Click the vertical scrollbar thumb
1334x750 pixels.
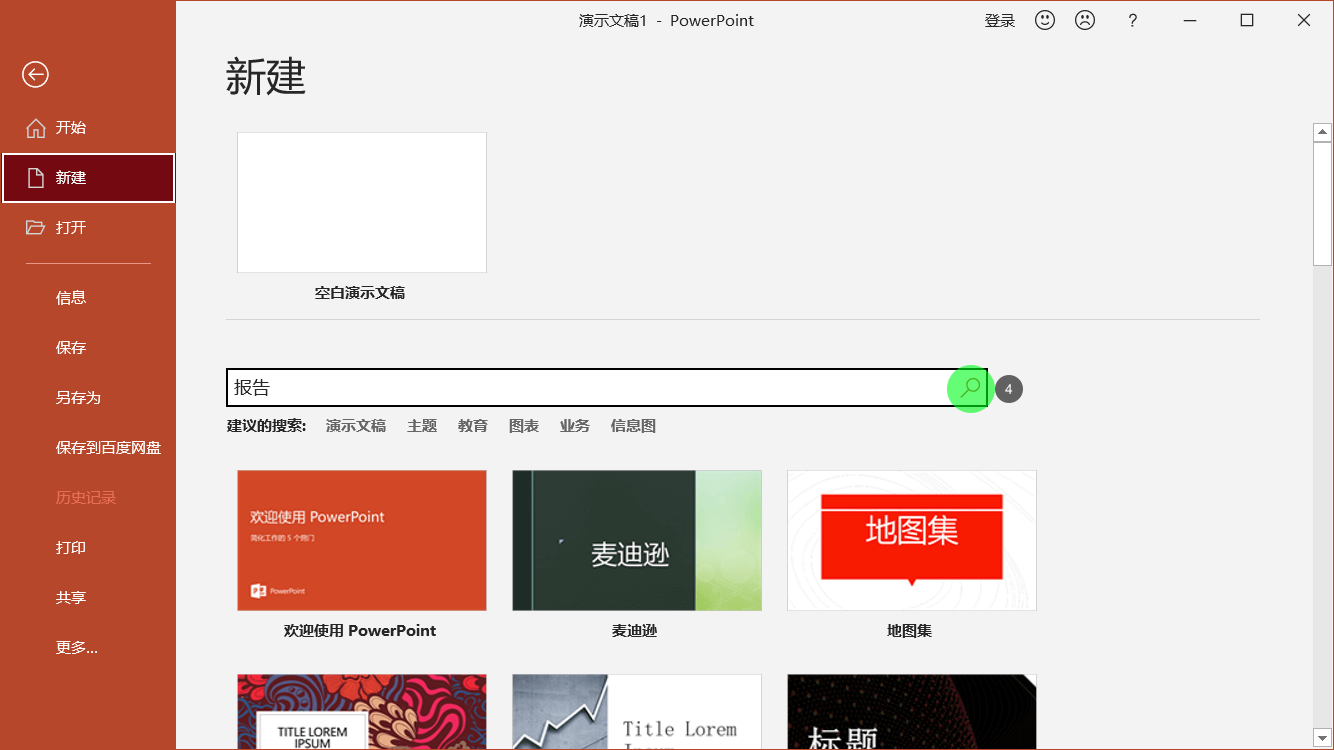(1322, 204)
